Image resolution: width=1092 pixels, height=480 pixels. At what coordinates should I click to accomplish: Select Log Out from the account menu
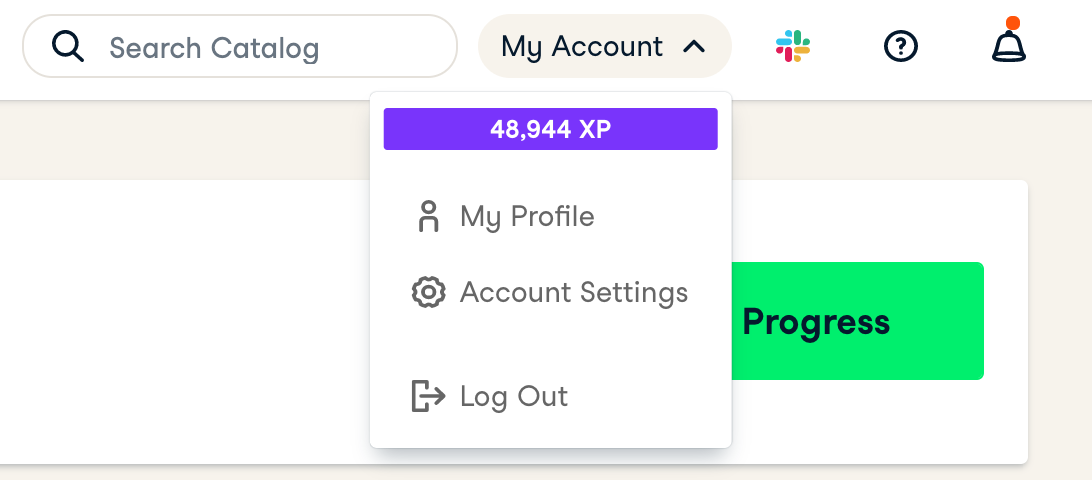tap(513, 396)
